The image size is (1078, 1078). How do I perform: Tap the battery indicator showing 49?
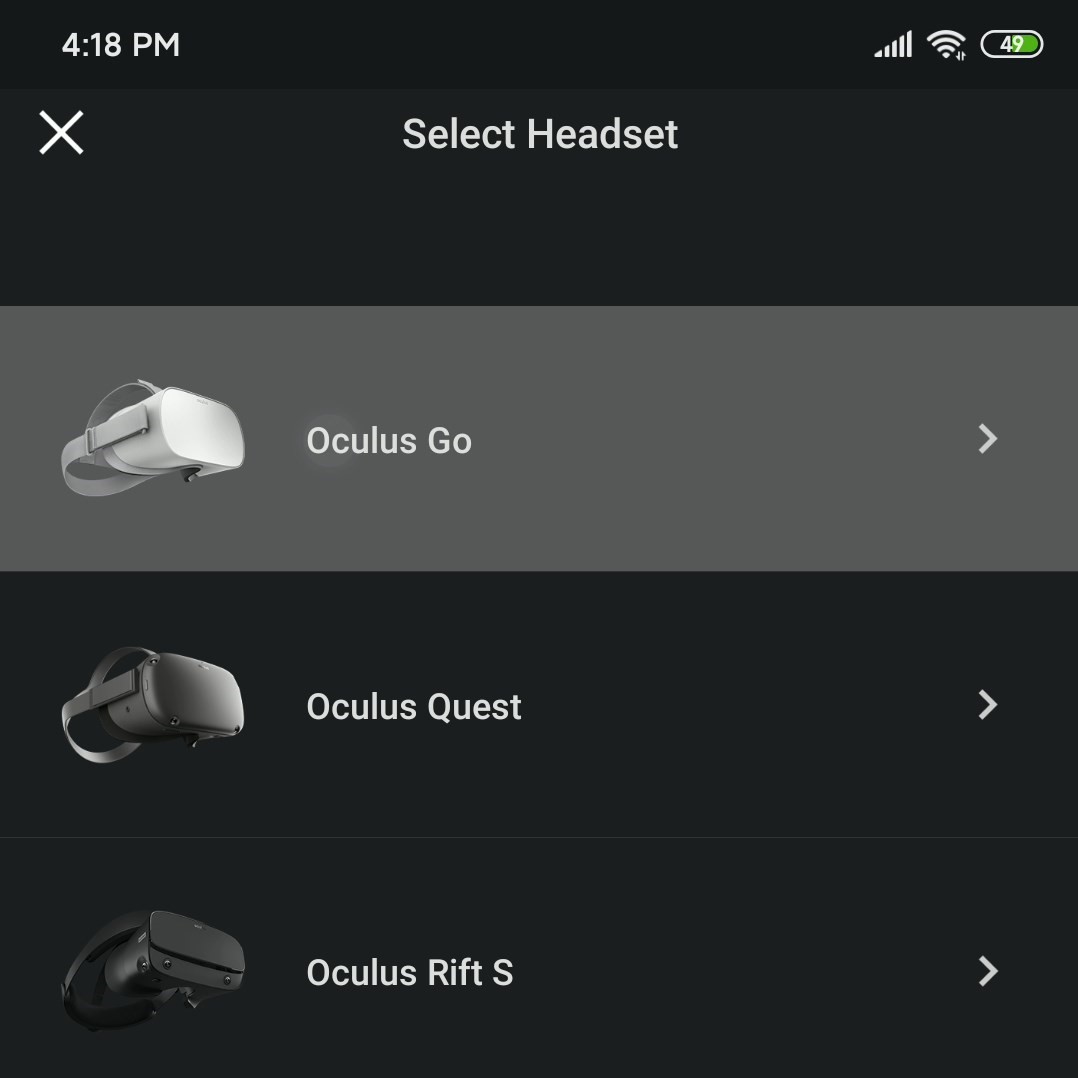[x=1012, y=45]
